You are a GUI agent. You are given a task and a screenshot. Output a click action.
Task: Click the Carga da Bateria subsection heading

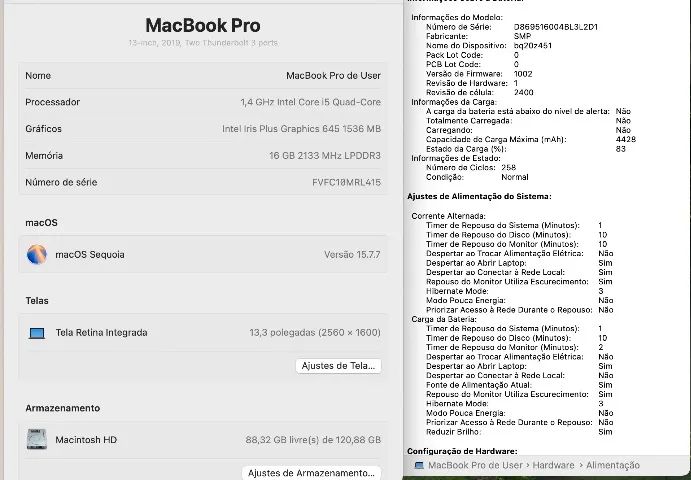[x=444, y=319]
